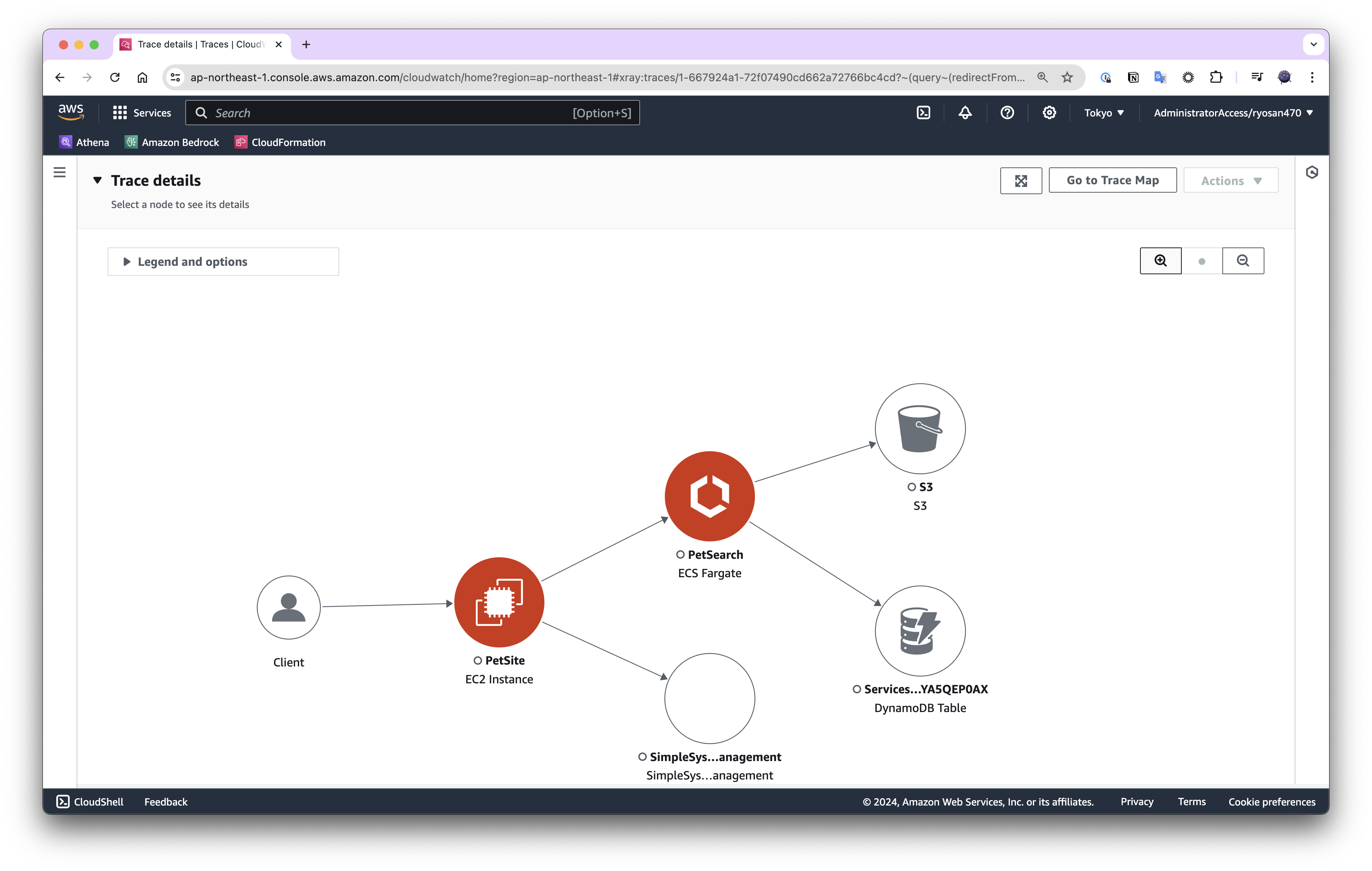This screenshot has height=871, width=1372.
Task: Select the SimpleSys...anagement empty node
Action: pyautogui.click(x=709, y=698)
